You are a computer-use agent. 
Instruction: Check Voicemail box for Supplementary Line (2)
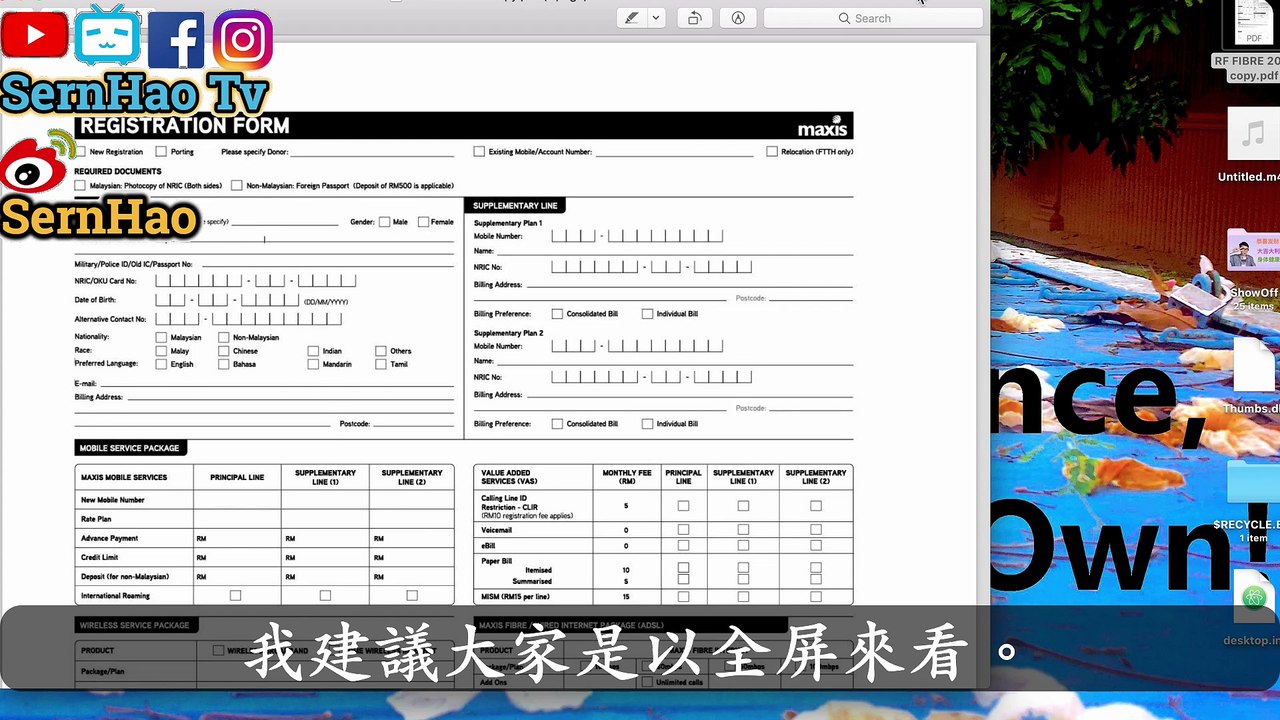coord(816,530)
